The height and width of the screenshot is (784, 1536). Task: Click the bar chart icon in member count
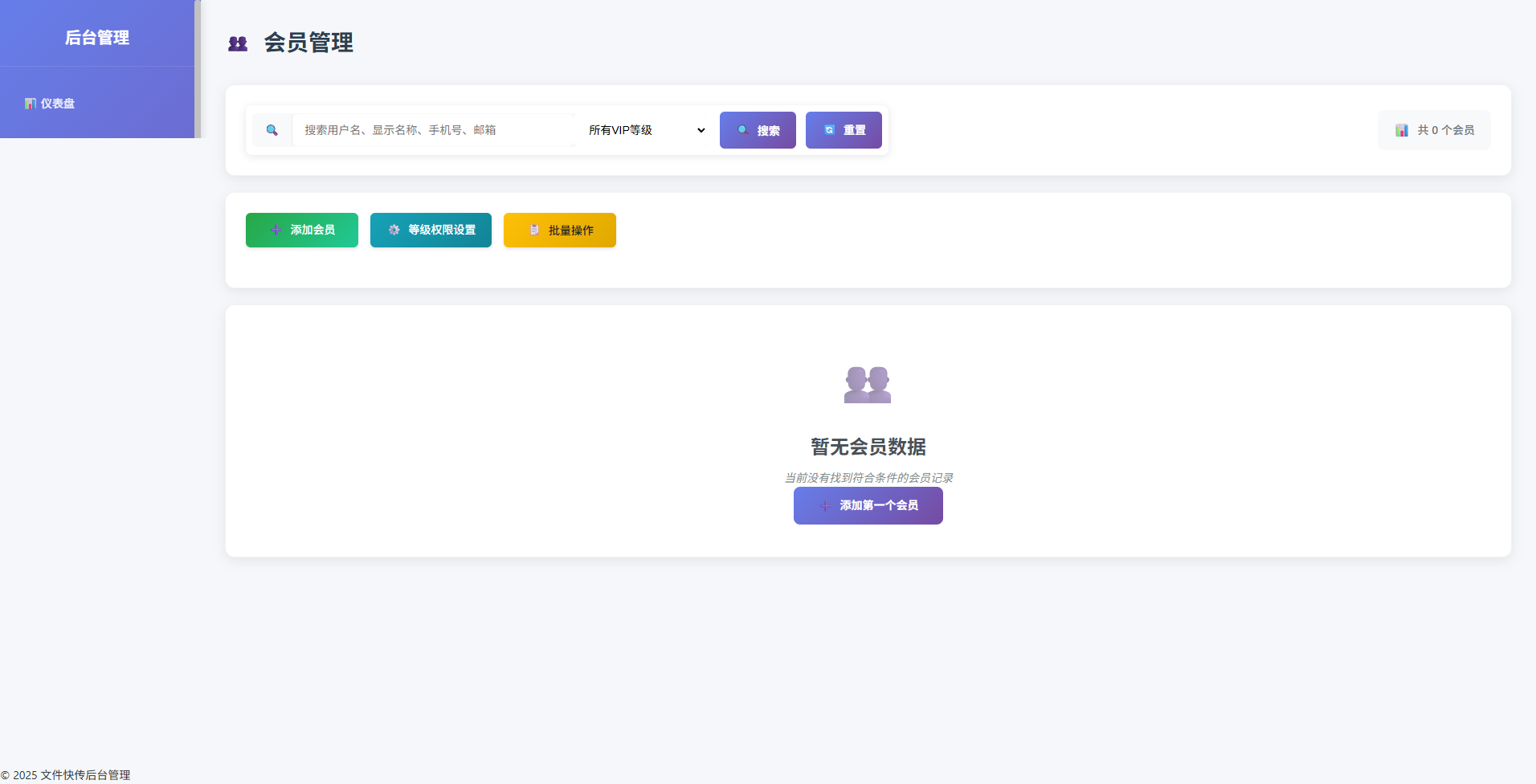(x=1402, y=130)
